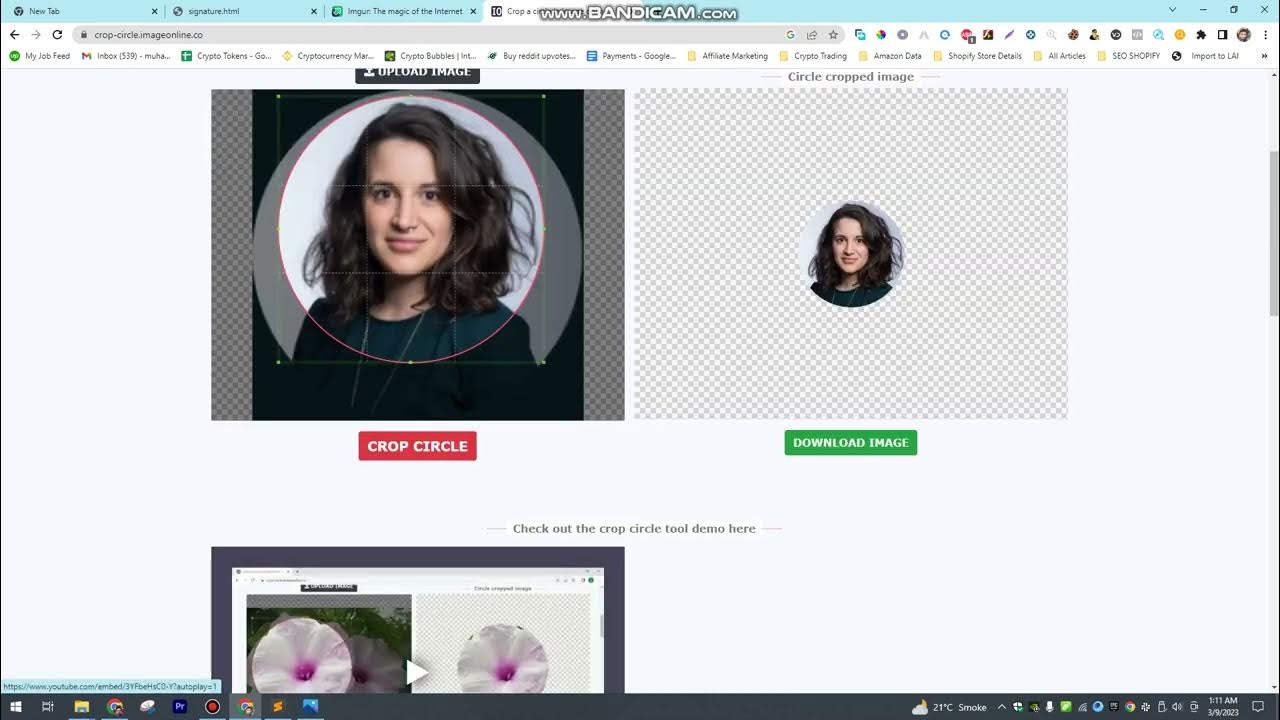The image size is (1280, 720).
Task: Click the browser Forward arrow
Action: (36, 34)
